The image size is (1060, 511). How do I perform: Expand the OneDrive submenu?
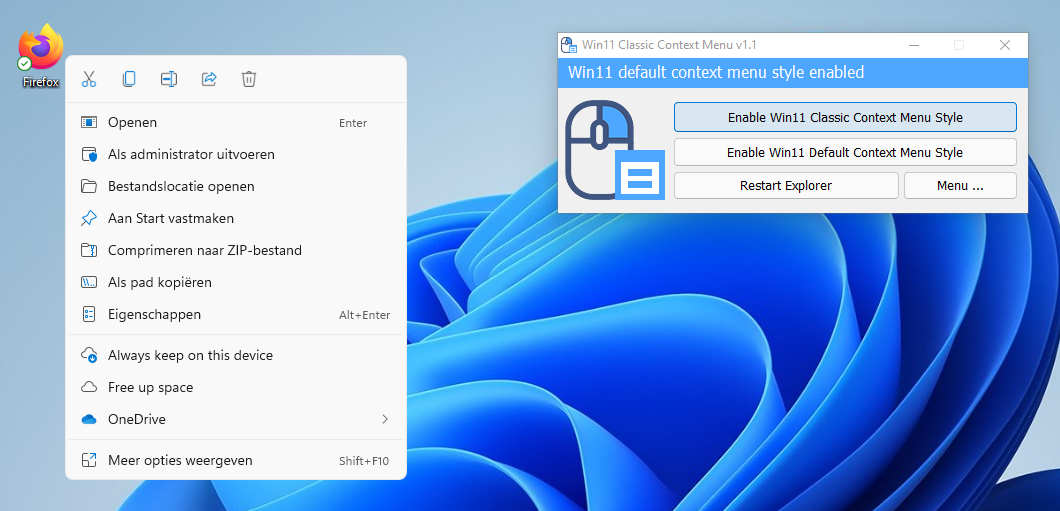(x=236, y=419)
